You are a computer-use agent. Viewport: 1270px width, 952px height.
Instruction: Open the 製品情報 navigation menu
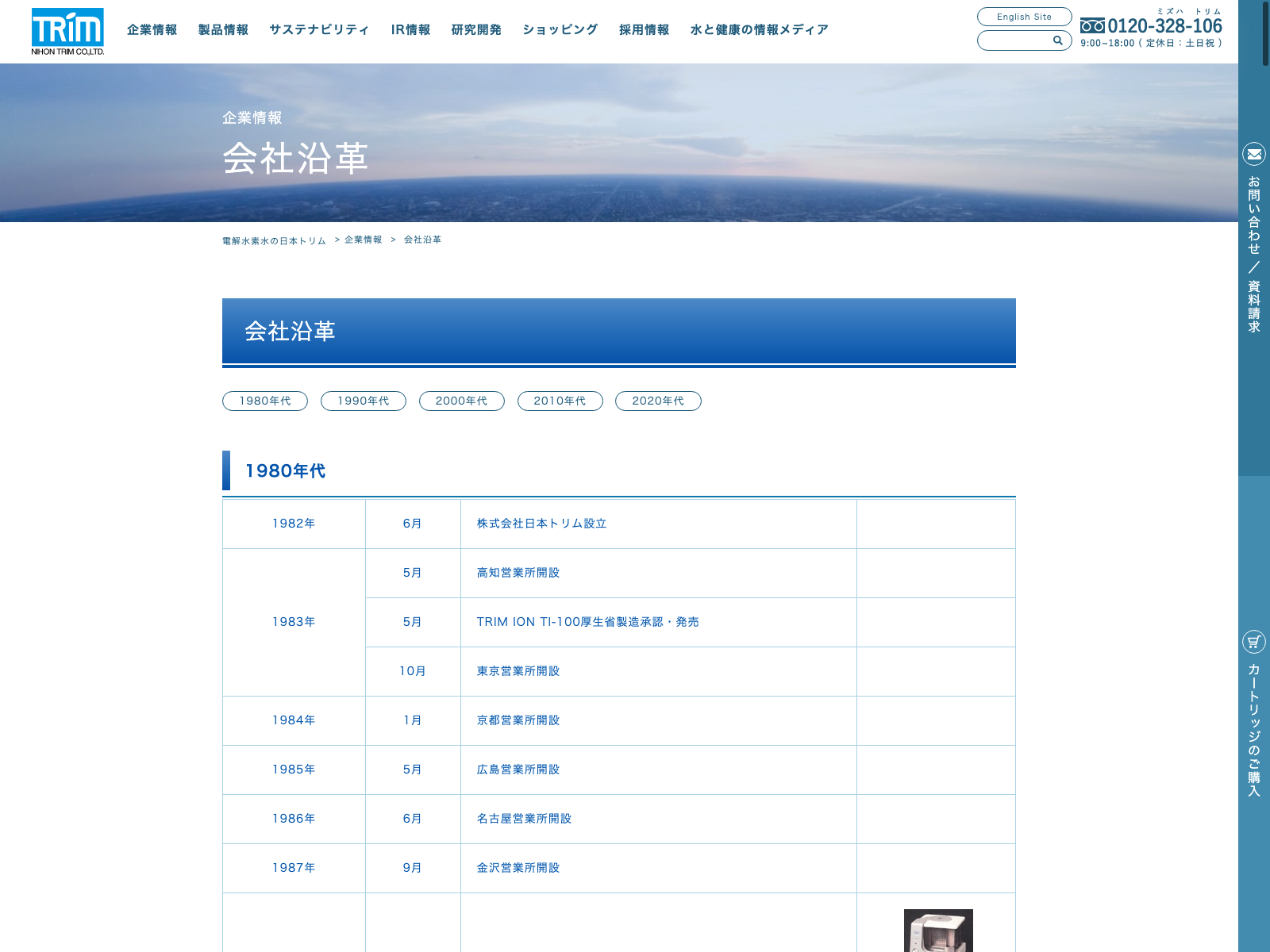(x=223, y=30)
